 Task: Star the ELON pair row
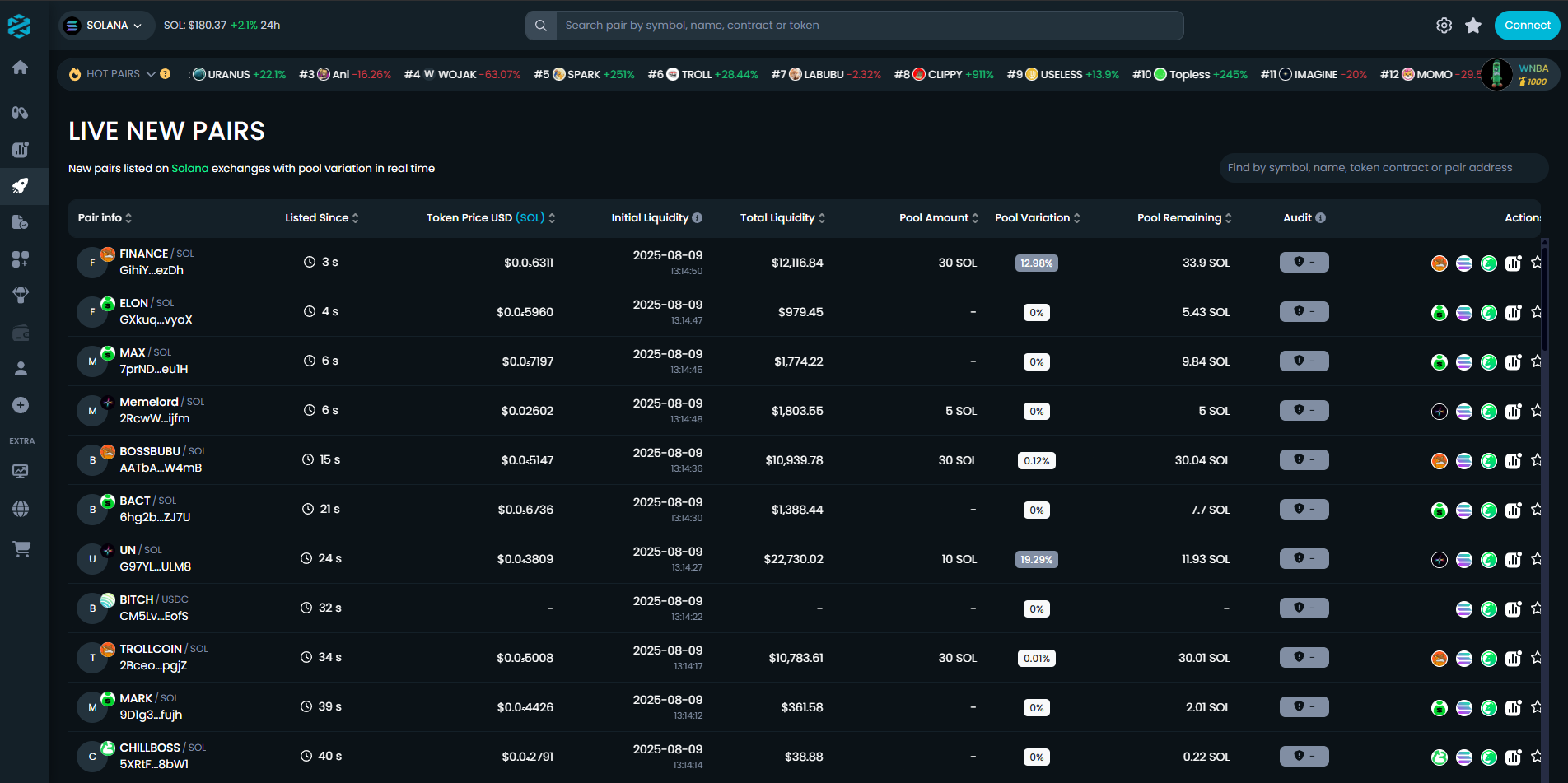tap(1538, 311)
